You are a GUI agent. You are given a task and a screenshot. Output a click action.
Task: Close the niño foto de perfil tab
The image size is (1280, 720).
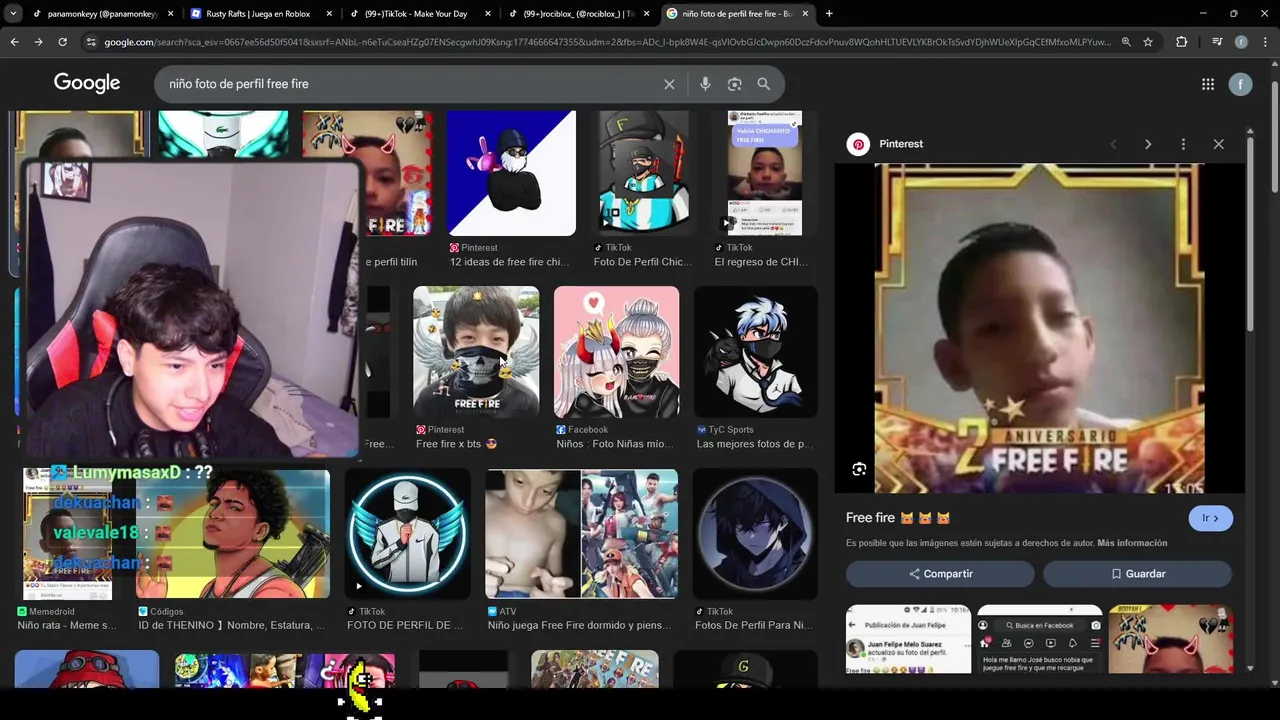click(805, 14)
